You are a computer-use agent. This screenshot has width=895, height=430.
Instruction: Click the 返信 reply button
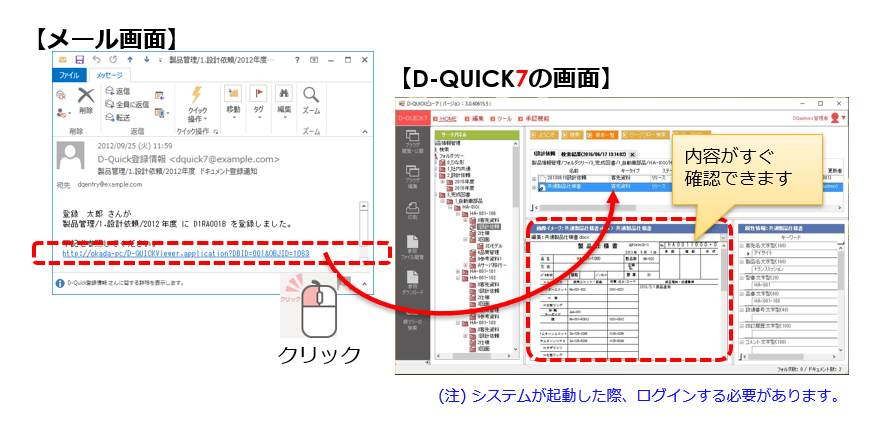pos(118,91)
